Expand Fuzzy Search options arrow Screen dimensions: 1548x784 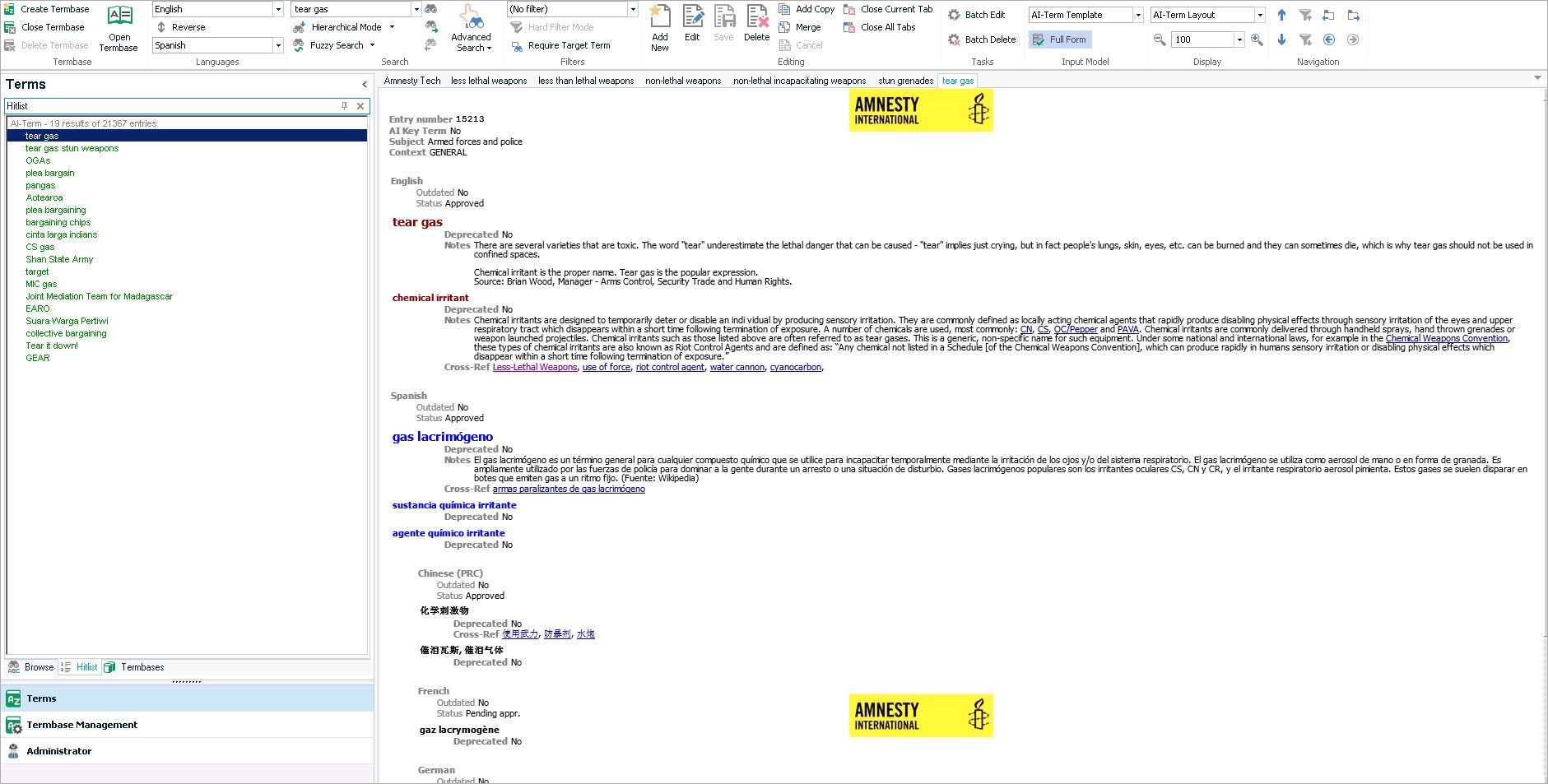pos(373,45)
